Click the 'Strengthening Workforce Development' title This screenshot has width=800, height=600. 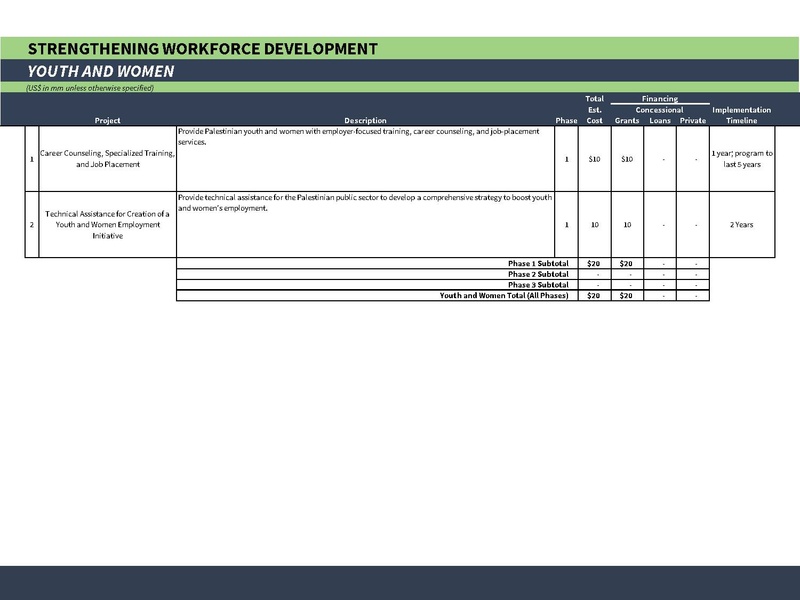tap(203, 48)
